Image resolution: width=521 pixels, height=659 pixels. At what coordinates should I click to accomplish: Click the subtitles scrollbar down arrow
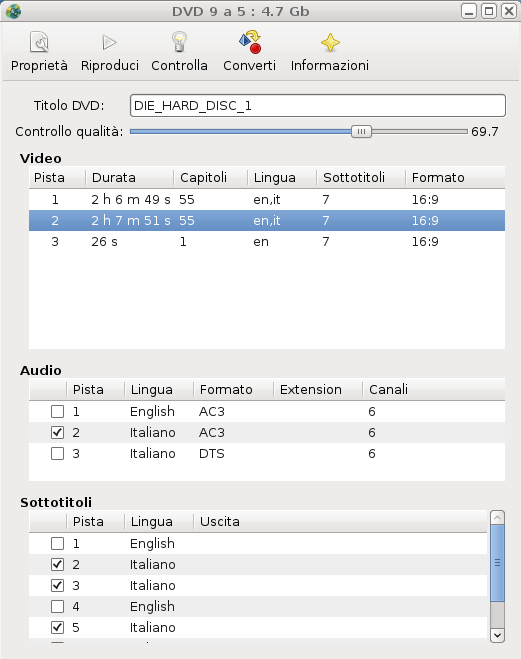[x=497, y=635]
